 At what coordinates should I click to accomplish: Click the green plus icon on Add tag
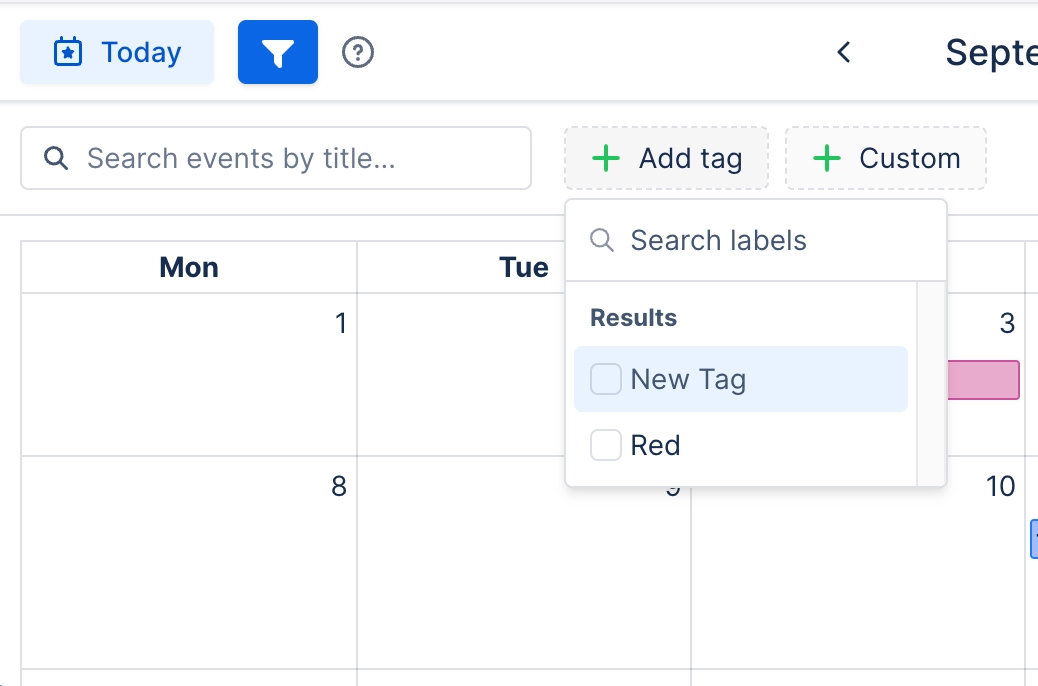pyautogui.click(x=606, y=158)
